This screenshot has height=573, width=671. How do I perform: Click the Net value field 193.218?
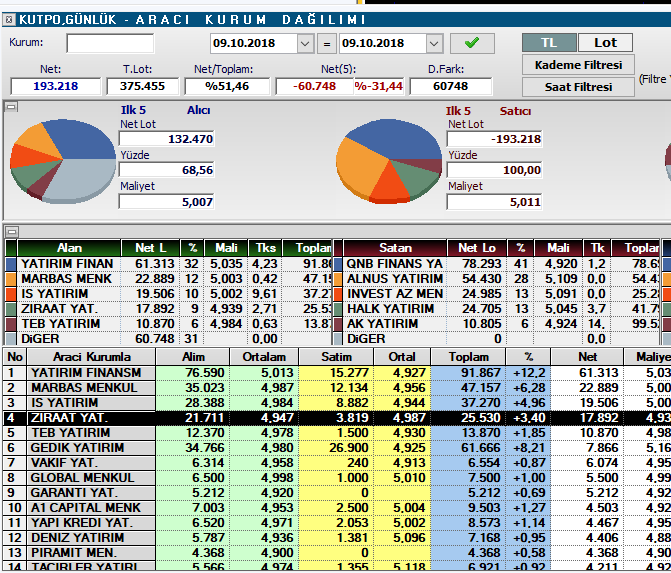(56, 86)
